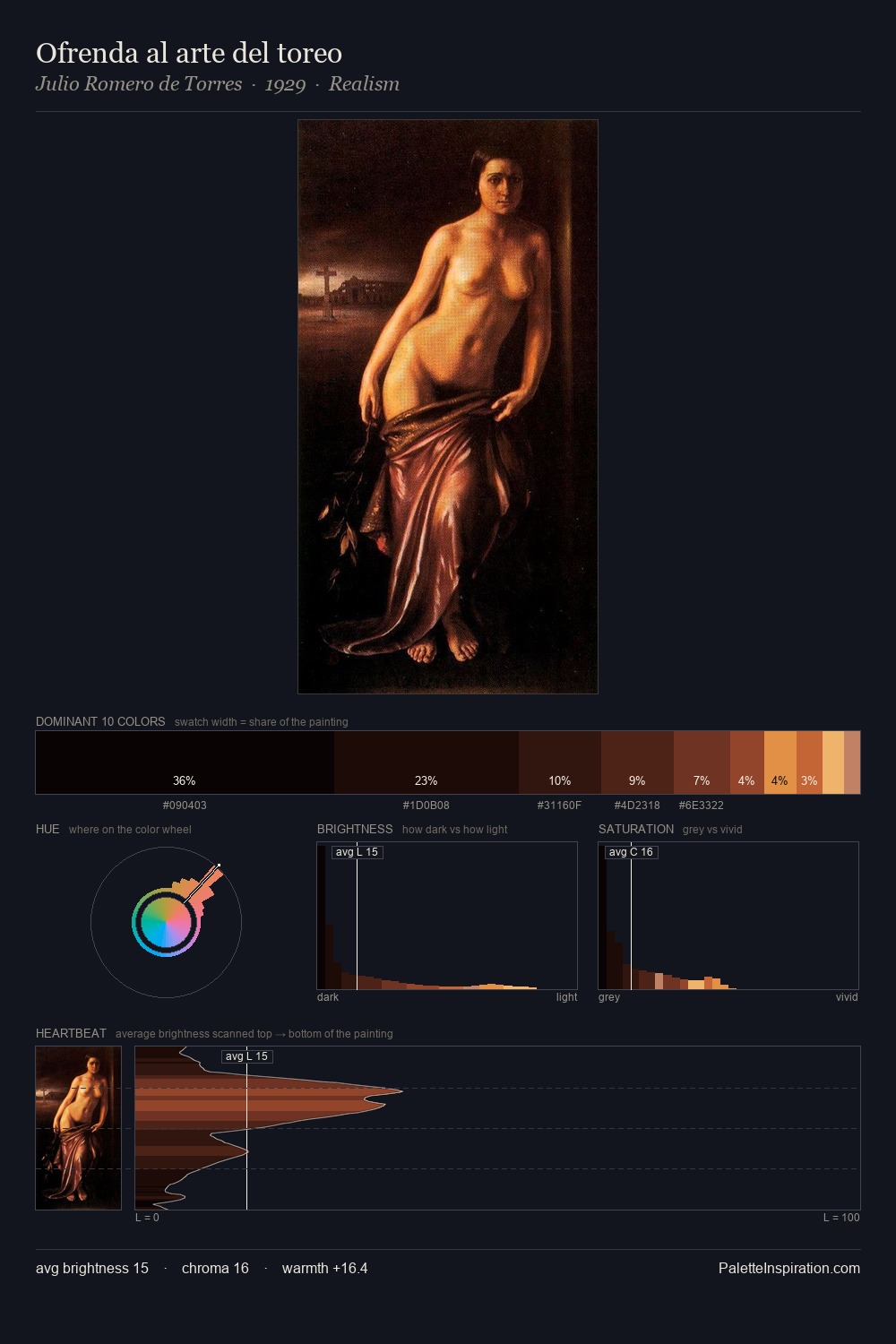Click the L = 100 axis label
This screenshot has height=1344, width=896.
point(841,1218)
